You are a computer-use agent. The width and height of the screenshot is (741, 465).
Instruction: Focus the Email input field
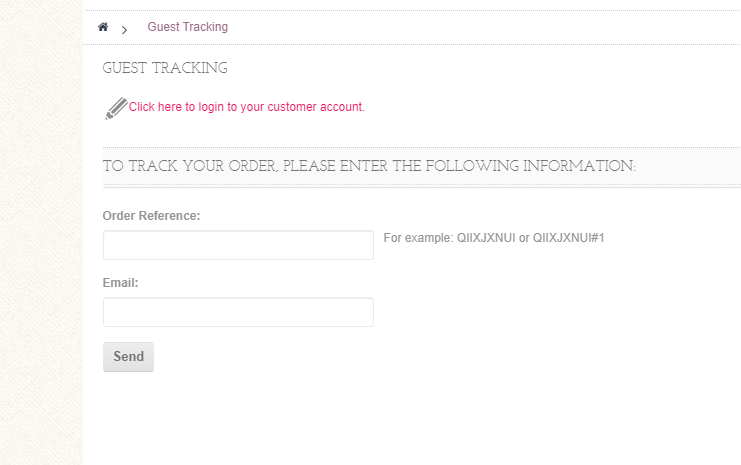[238, 312]
